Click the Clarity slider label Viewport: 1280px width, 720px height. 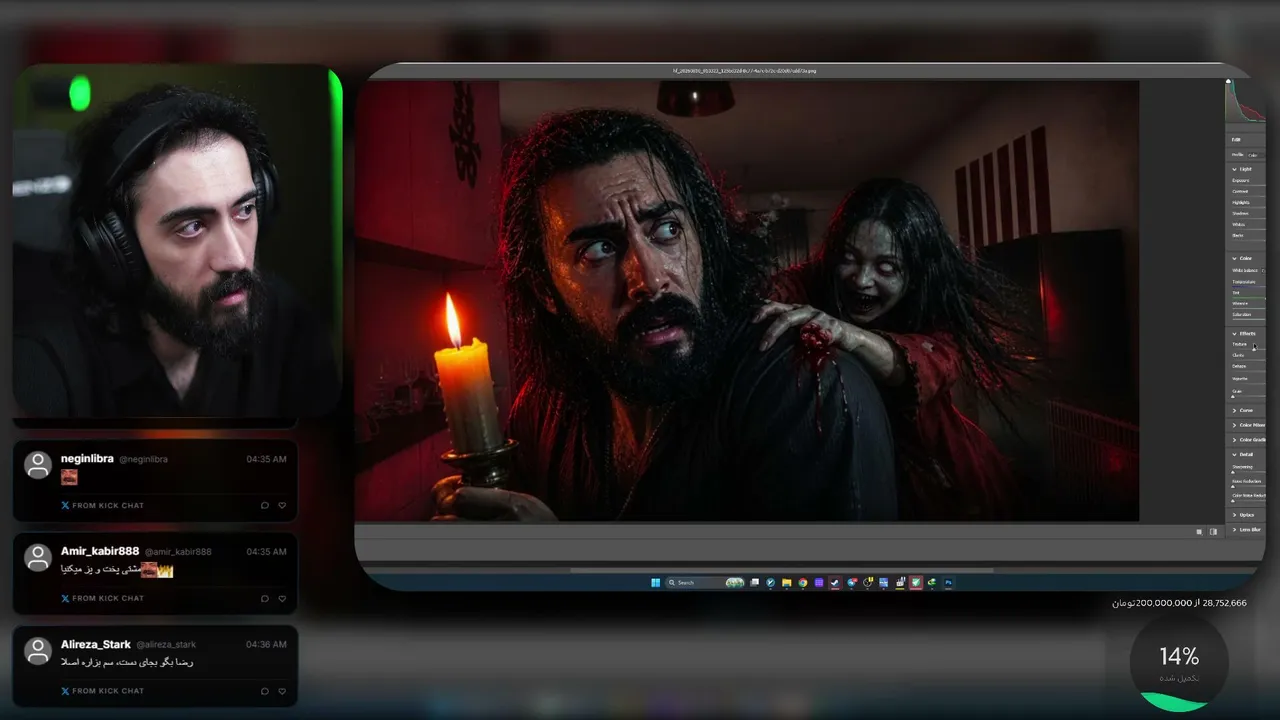click(x=1239, y=355)
